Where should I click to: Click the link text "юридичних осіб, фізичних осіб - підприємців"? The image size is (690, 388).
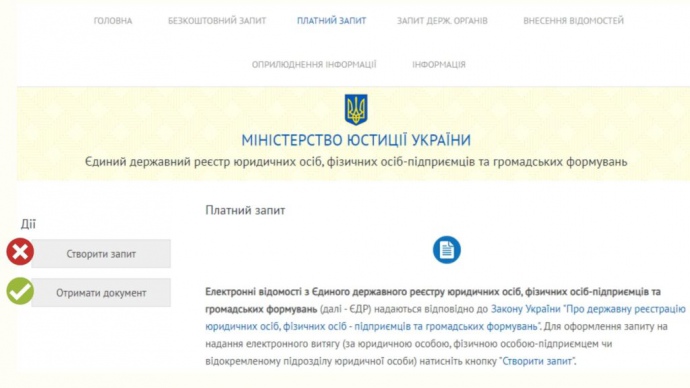point(278,327)
